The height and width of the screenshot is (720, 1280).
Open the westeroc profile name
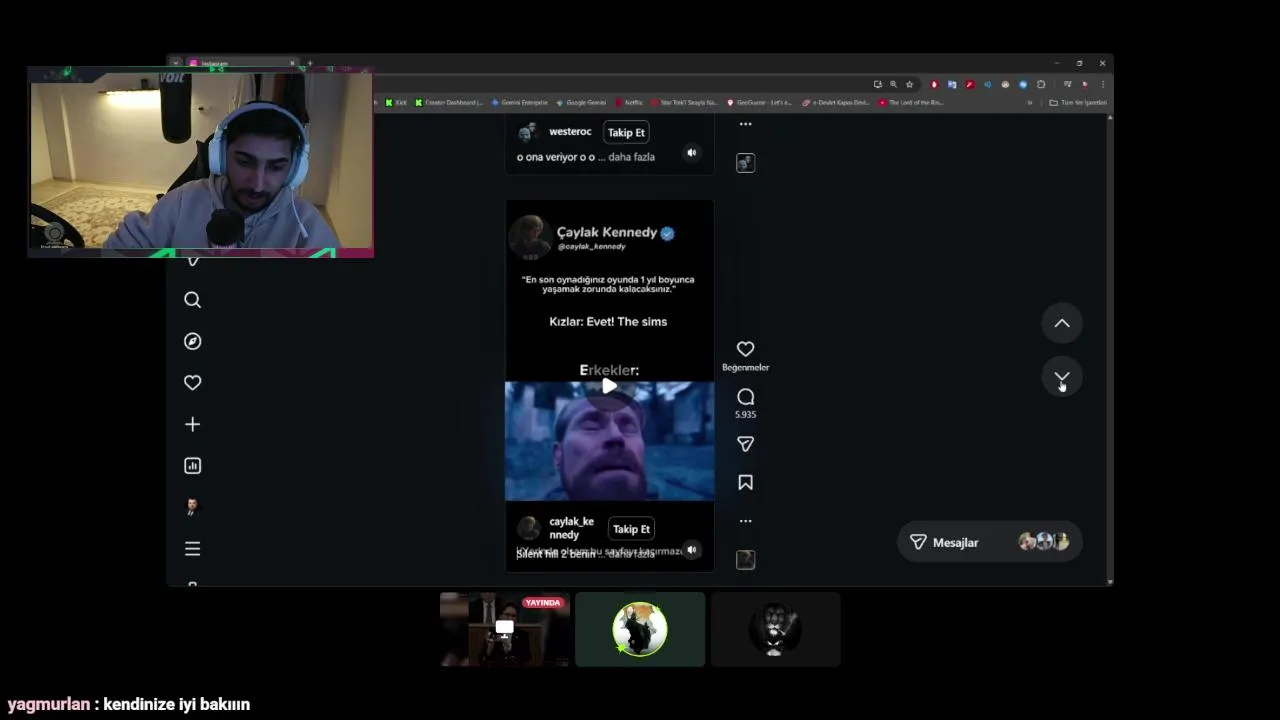point(570,131)
